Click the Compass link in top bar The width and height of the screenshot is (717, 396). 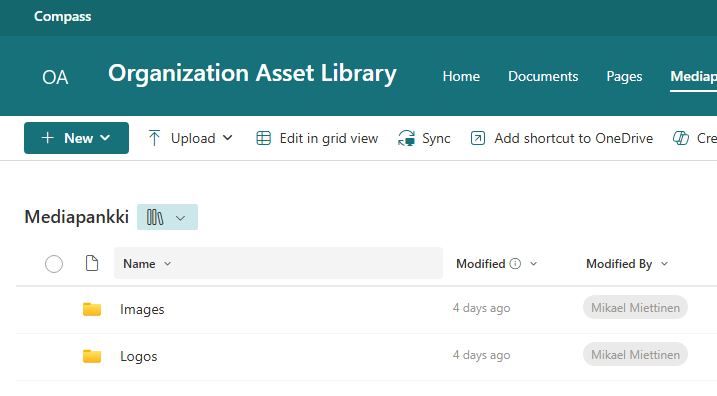click(63, 16)
